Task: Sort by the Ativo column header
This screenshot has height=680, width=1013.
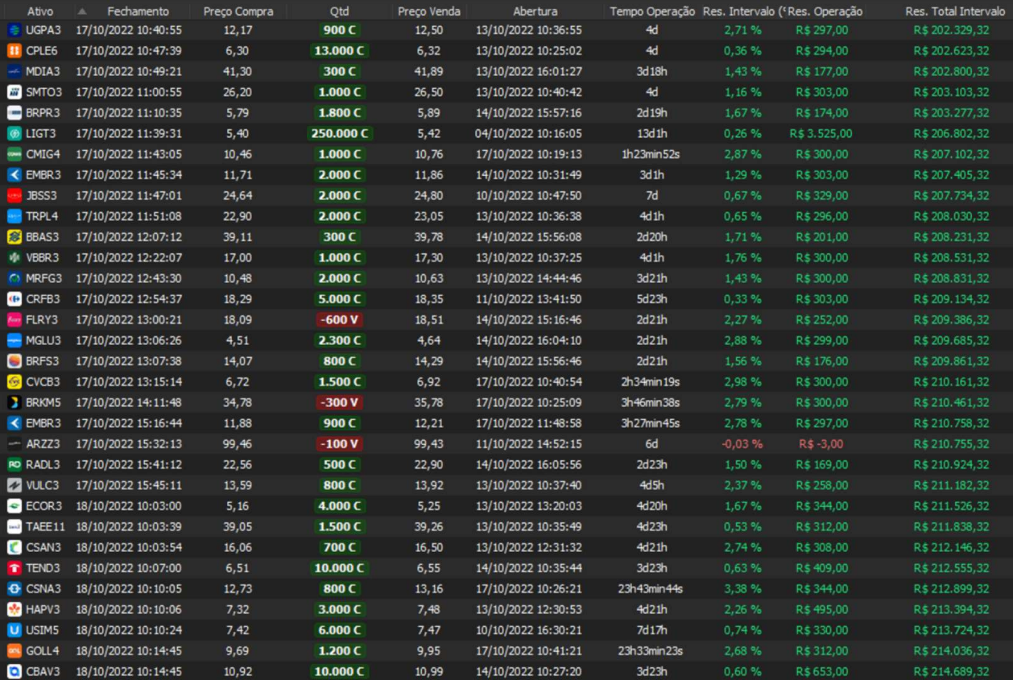Action: pyautogui.click(x=40, y=10)
